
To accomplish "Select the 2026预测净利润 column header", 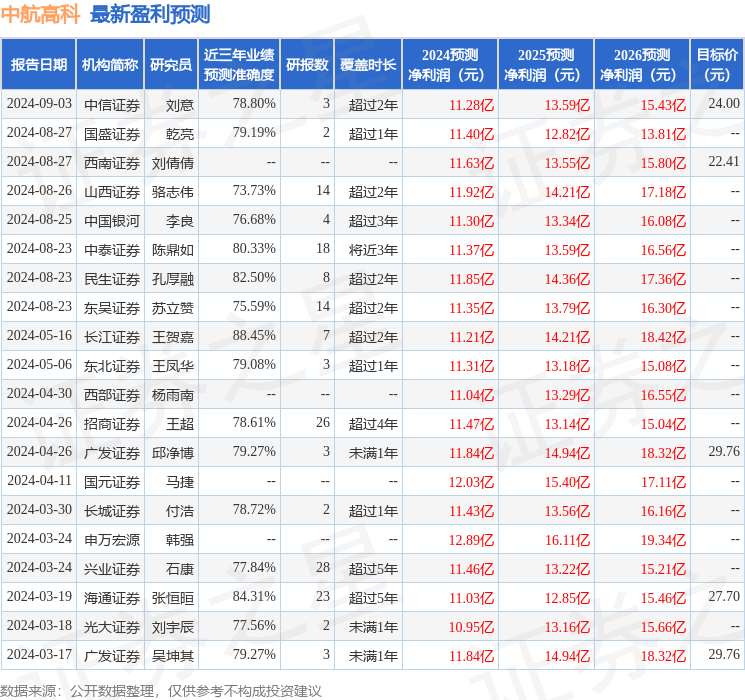I will [641, 64].
